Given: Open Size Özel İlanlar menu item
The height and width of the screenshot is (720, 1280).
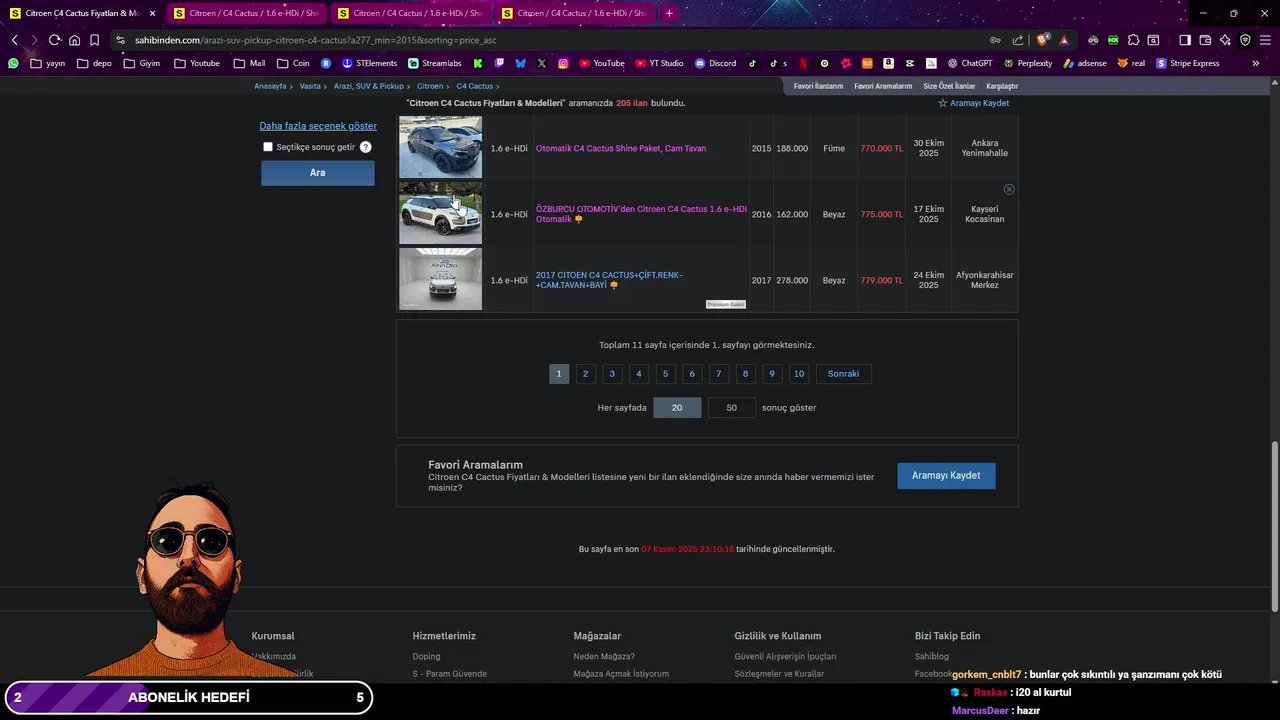Looking at the screenshot, I should [x=949, y=86].
